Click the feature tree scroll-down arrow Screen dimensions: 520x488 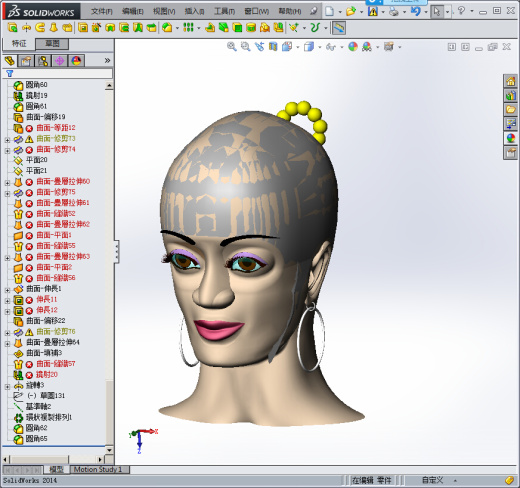(109, 450)
